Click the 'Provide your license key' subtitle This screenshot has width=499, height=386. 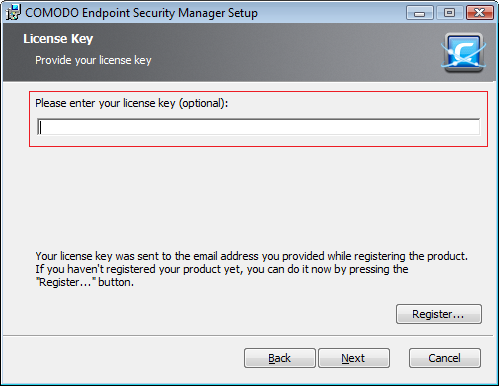tap(93, 60)
